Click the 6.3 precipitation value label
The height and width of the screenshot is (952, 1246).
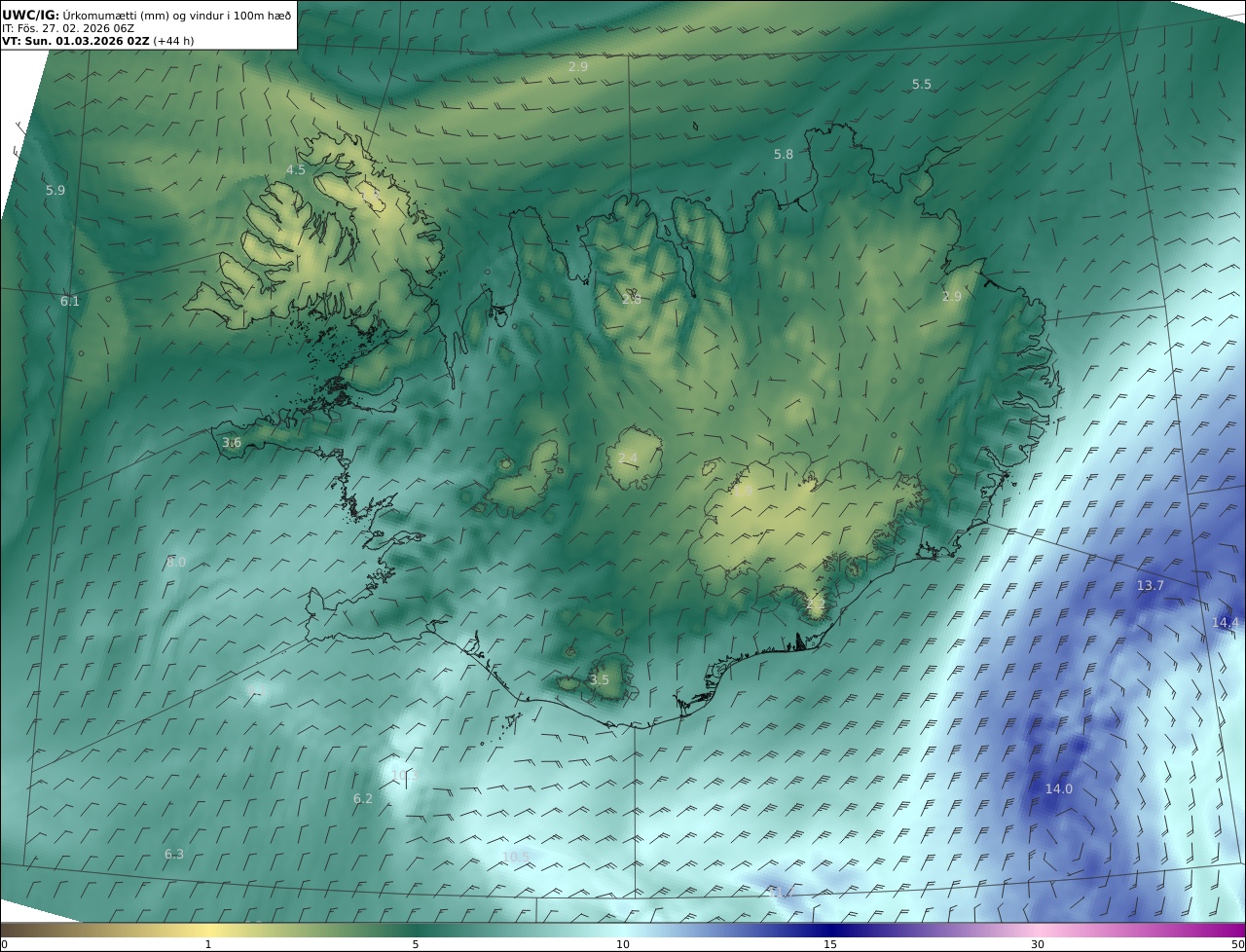173,855
